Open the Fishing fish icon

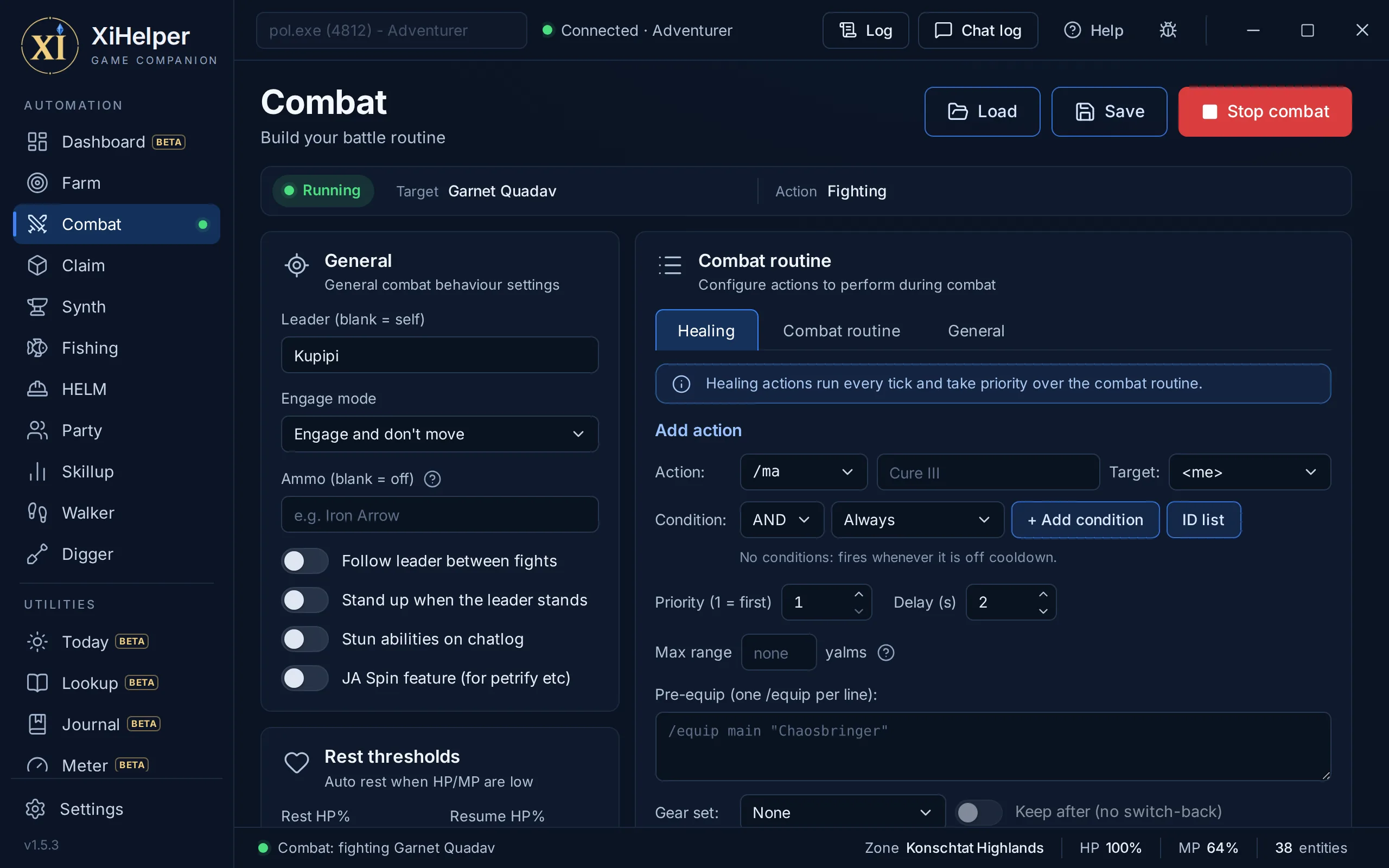pos(37,348)
